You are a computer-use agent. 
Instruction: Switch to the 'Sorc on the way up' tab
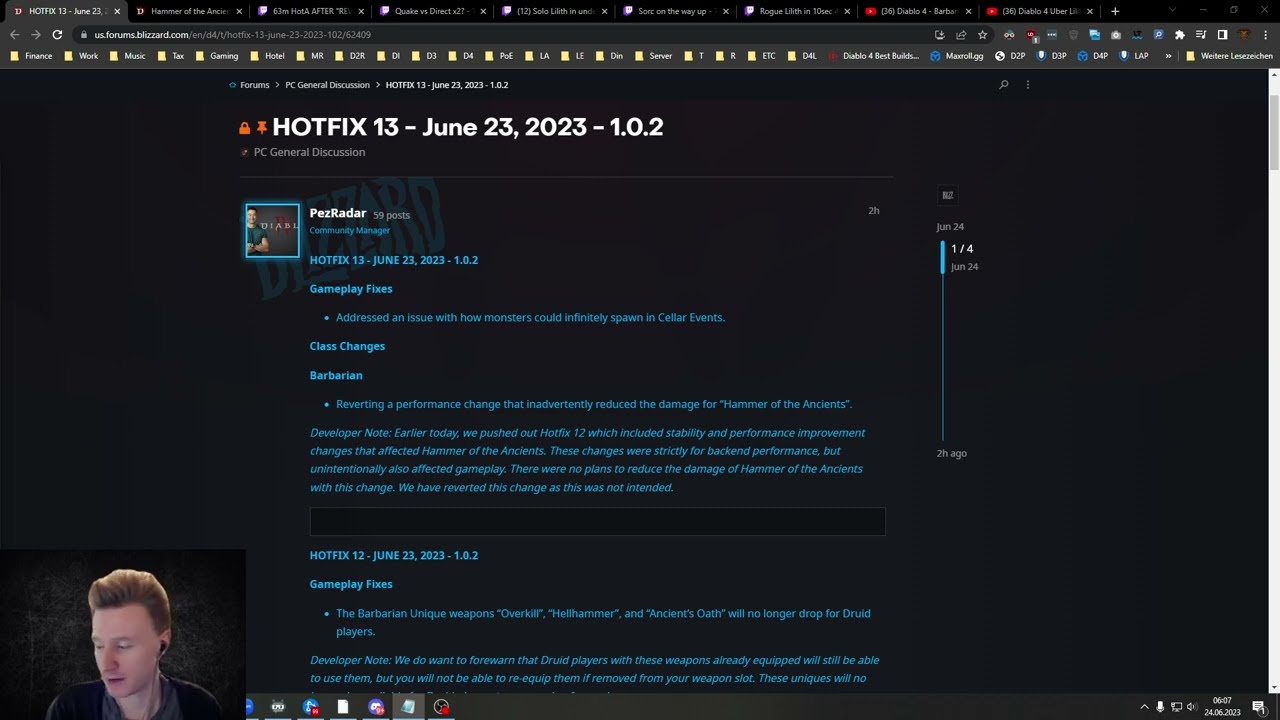point(675,11)
